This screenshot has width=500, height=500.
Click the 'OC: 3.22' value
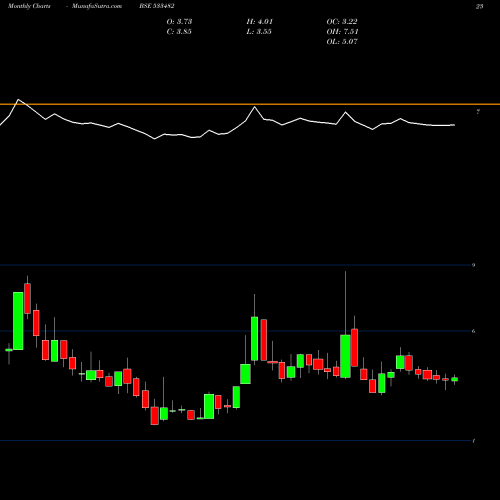(342, 22)
